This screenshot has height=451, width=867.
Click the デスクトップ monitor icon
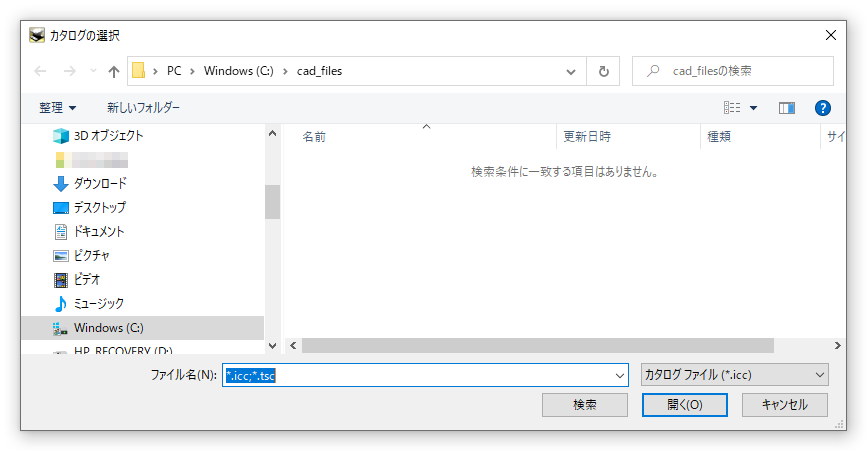[61, 208]
